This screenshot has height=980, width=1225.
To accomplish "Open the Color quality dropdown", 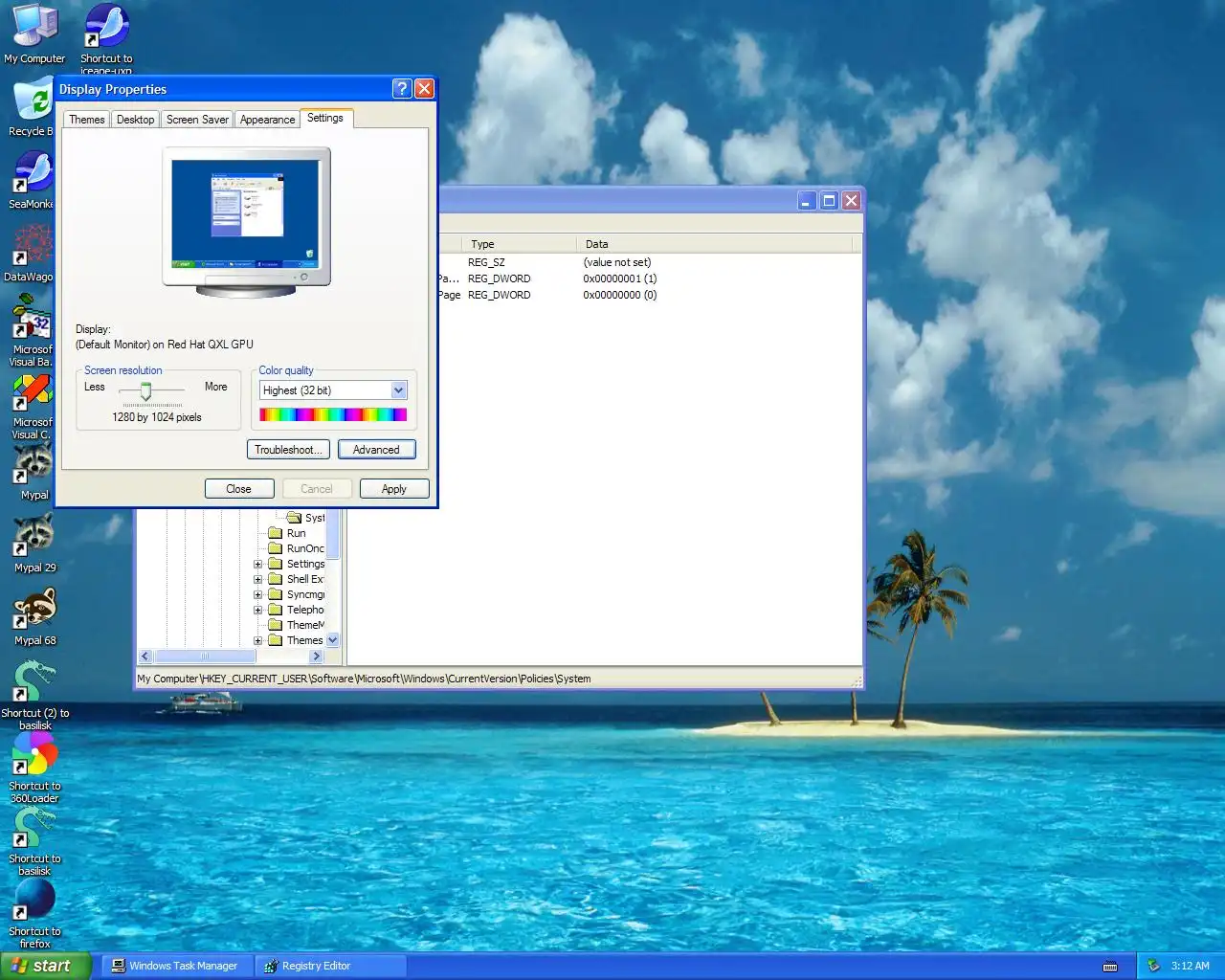I will [x=399, y=390].
